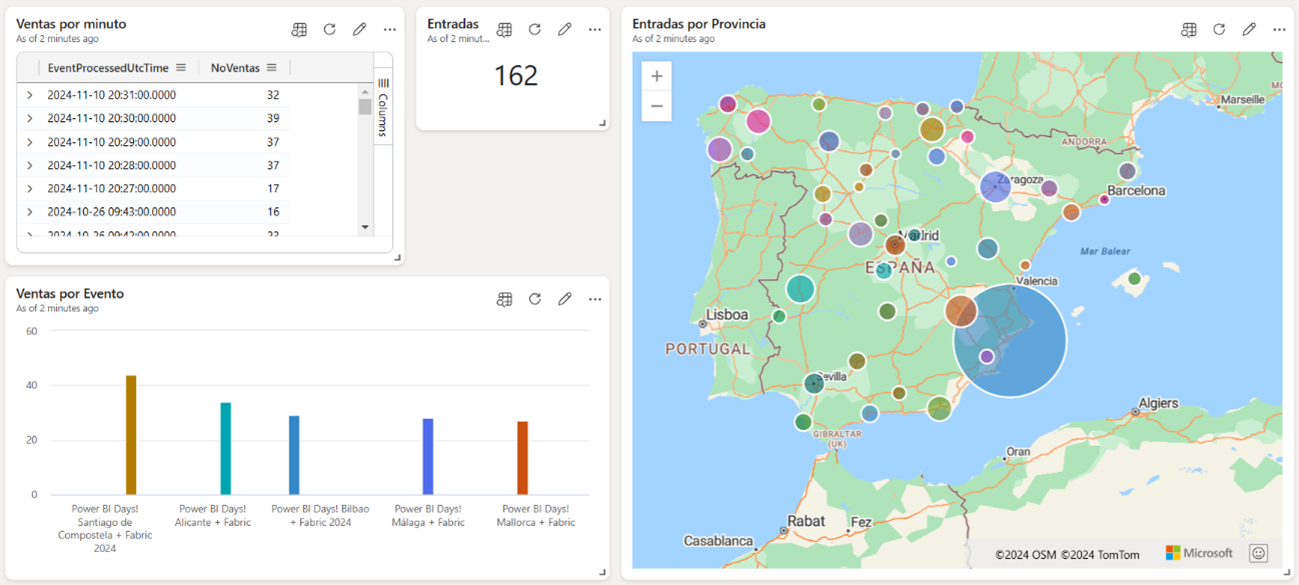Open NoVentas column menu
1299x585 pixels.
(271, 68)
